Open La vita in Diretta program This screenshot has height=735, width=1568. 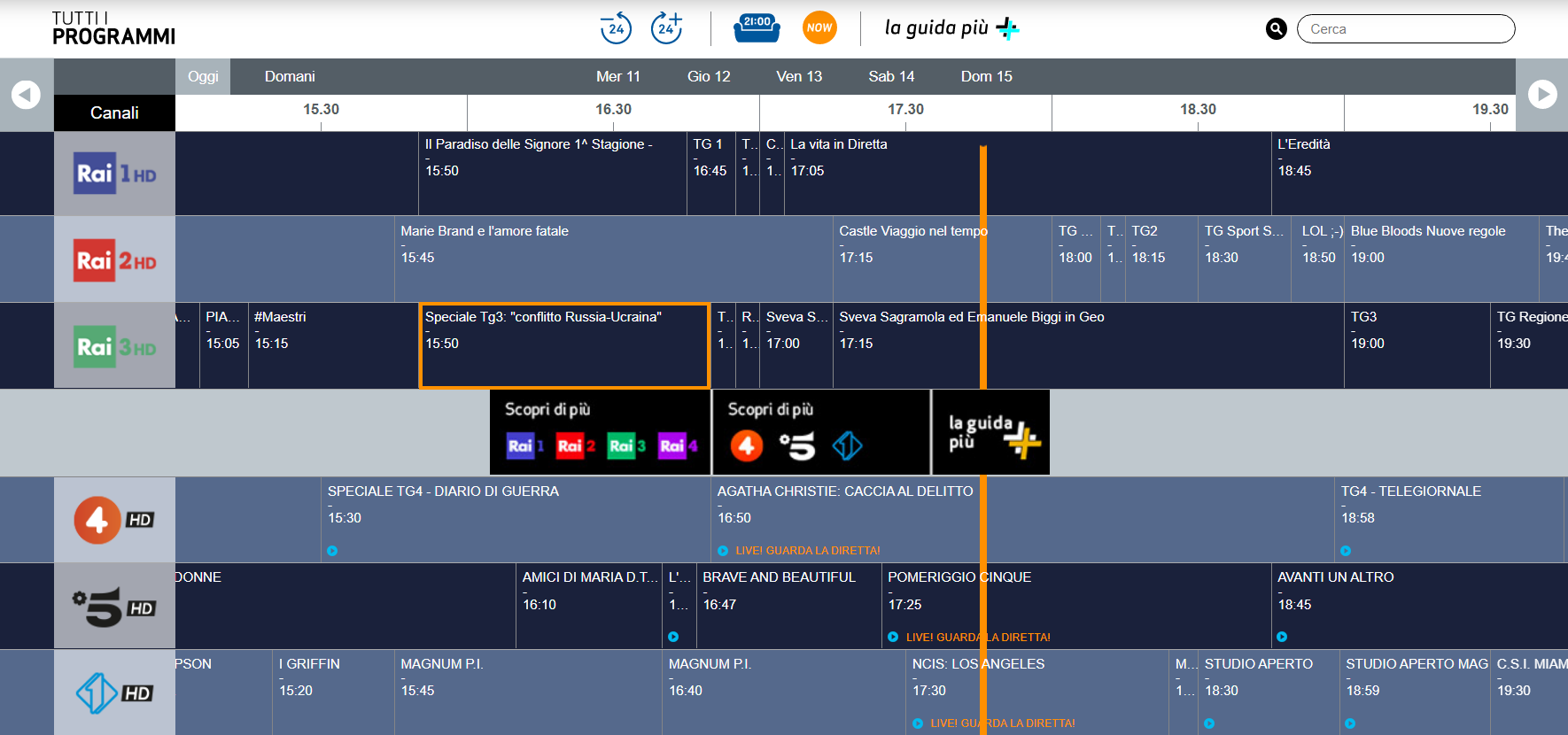click(x=1028, y=174)
